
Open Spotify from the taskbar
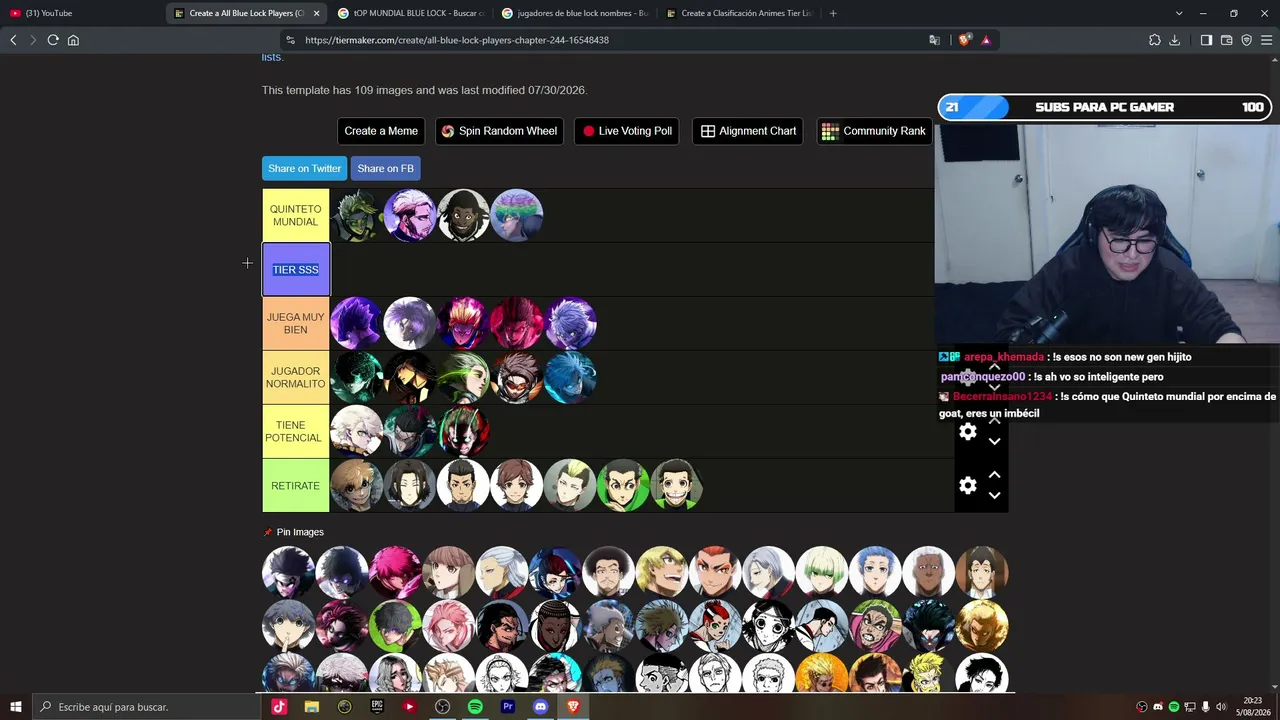475,707
